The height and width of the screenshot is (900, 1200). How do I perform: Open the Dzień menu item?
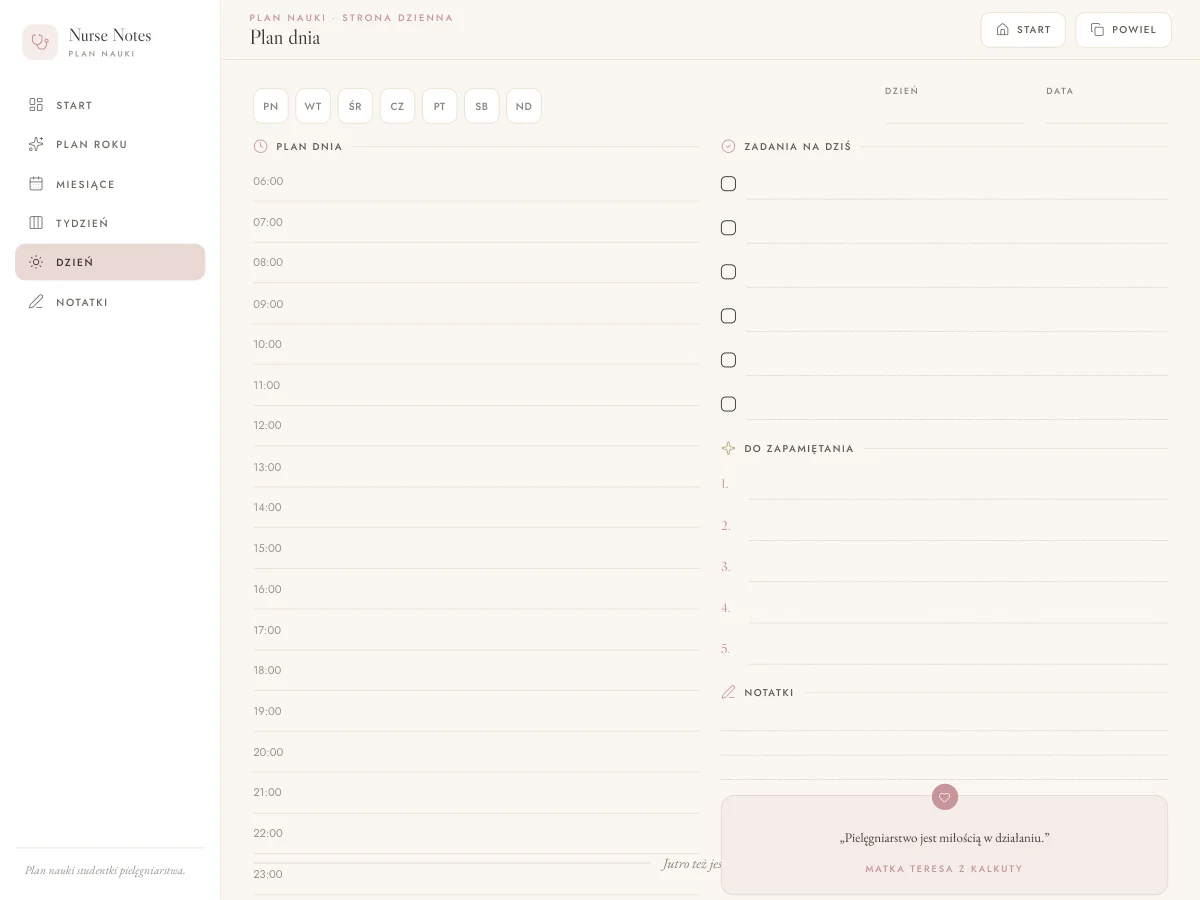(110, 262)
